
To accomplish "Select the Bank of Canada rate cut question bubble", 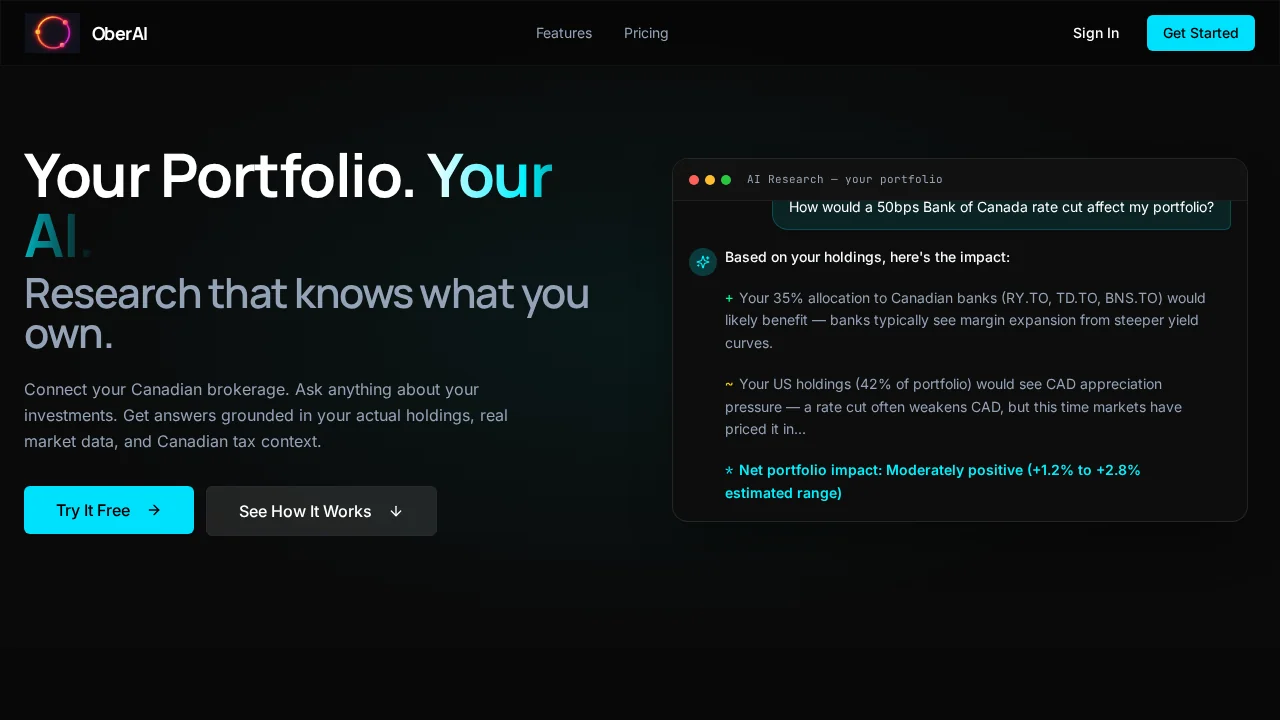I will pyautogui.click(x=1000, y=210).
